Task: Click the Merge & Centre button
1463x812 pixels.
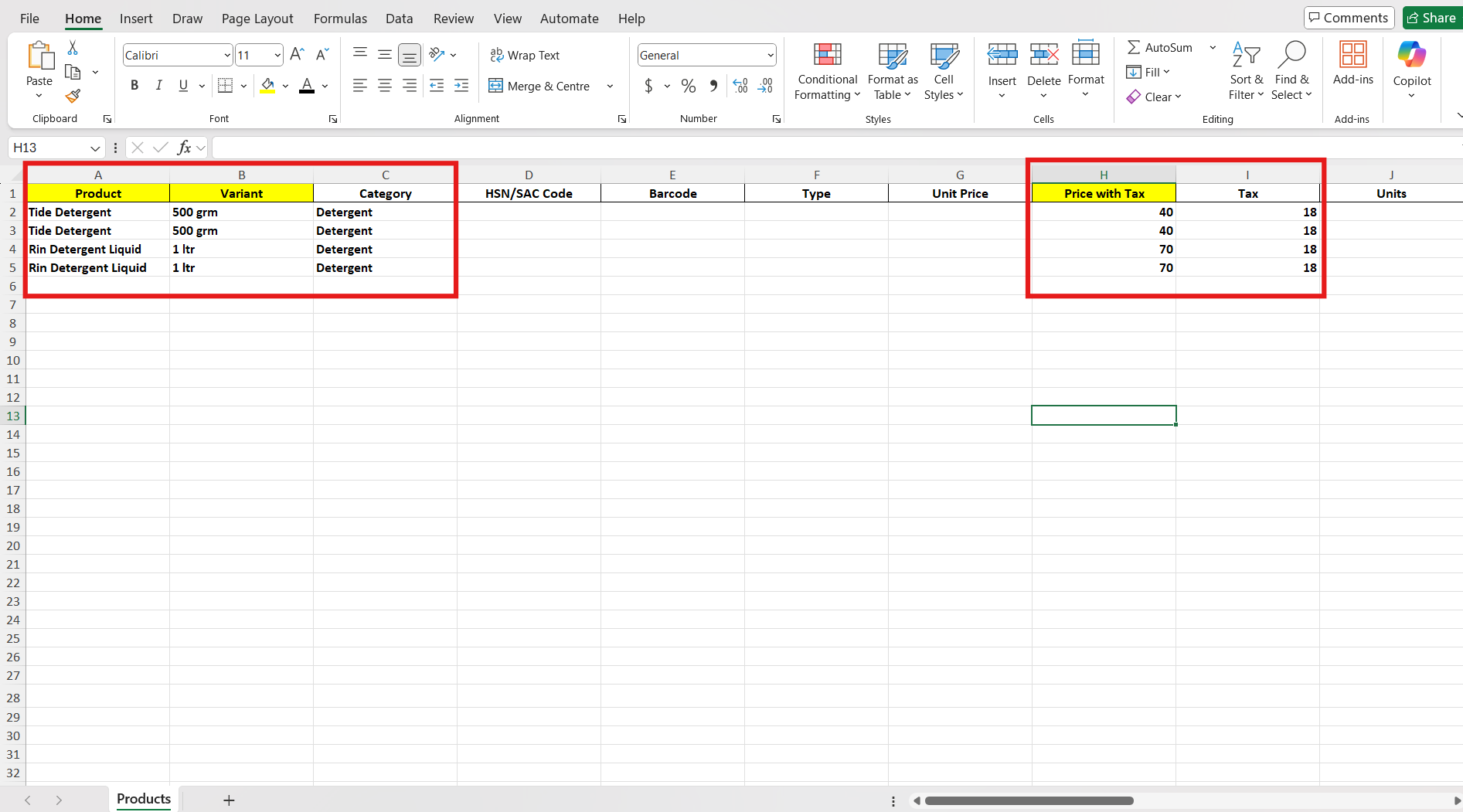Action: point(539,86)
